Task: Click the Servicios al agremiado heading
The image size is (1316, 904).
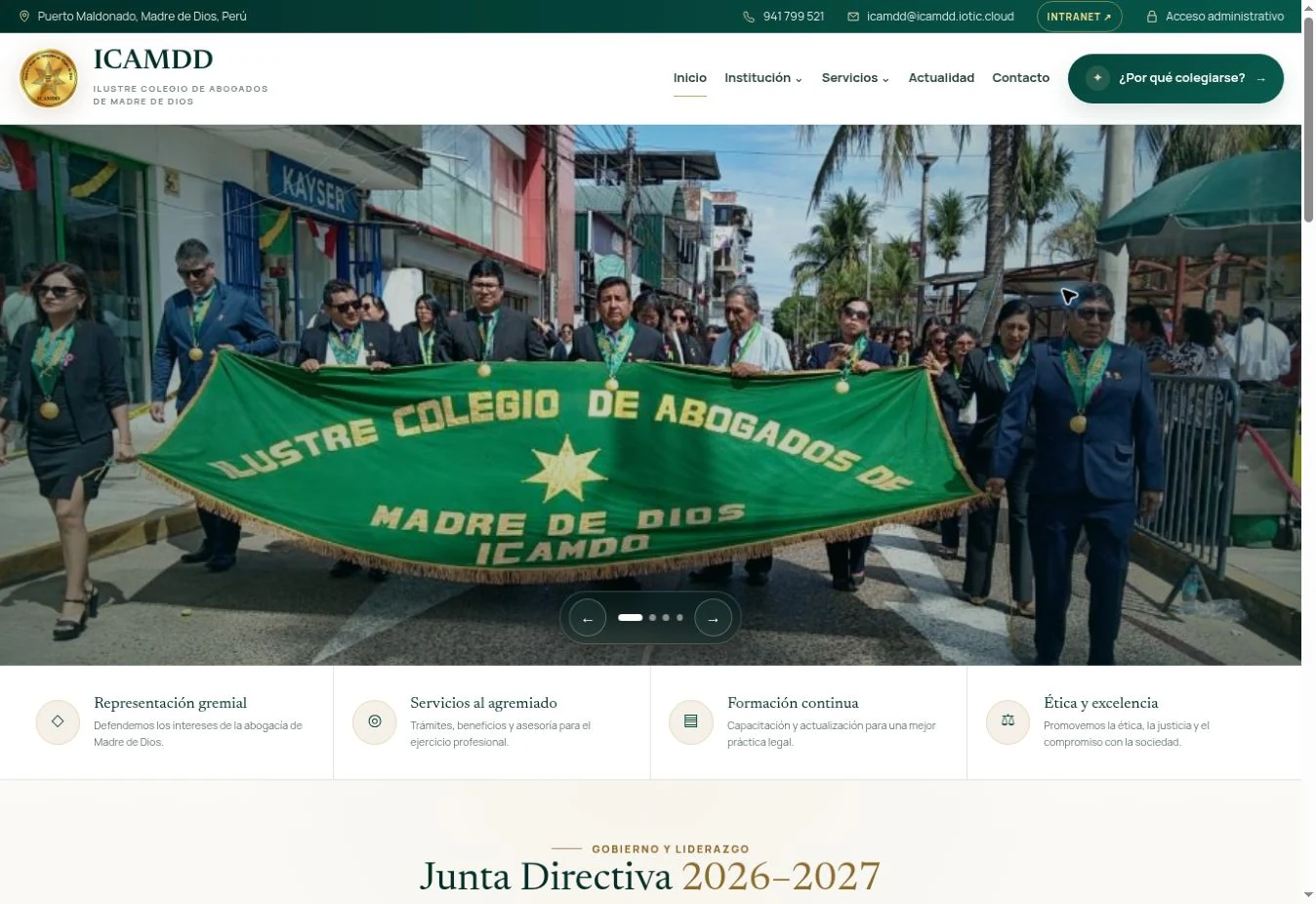Action: (483, 703)
